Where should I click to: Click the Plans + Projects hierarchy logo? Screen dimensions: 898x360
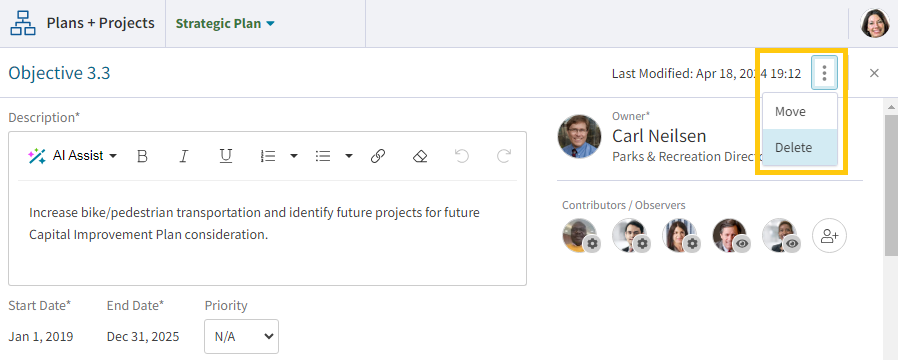(x=23, y=23)
